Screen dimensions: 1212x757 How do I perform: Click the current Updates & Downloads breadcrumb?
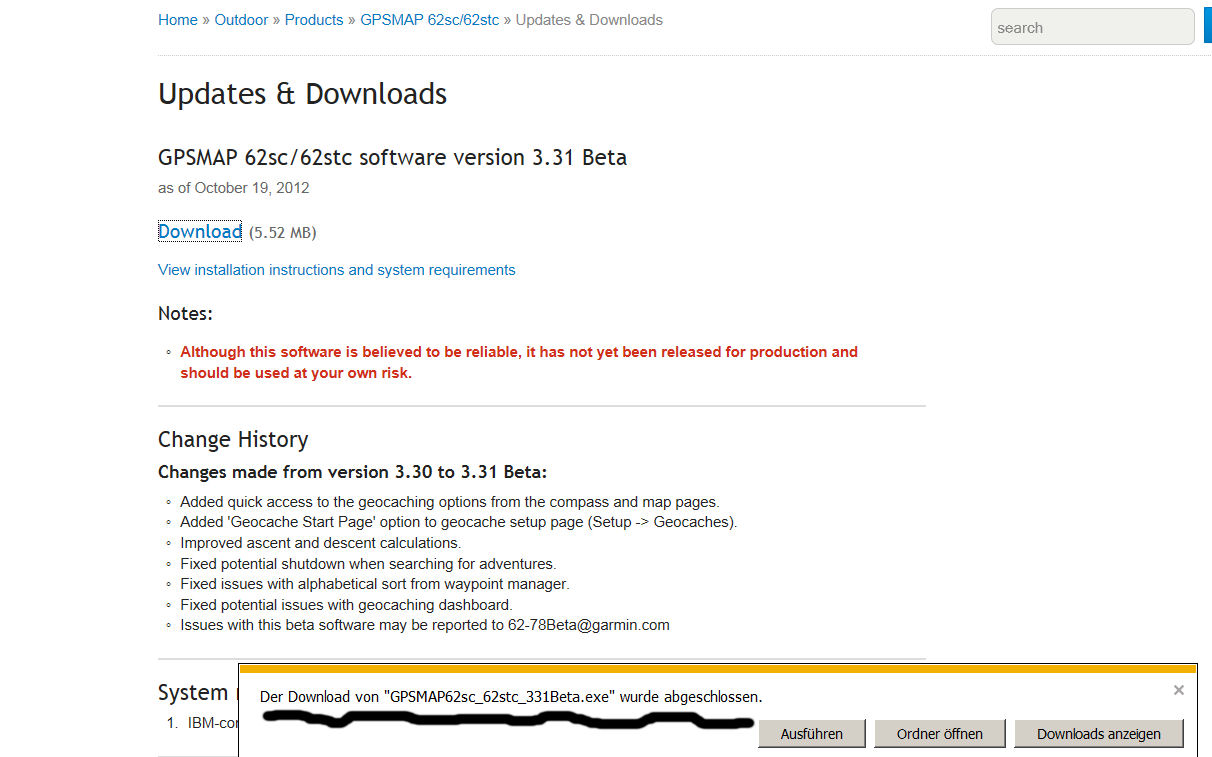589,20
